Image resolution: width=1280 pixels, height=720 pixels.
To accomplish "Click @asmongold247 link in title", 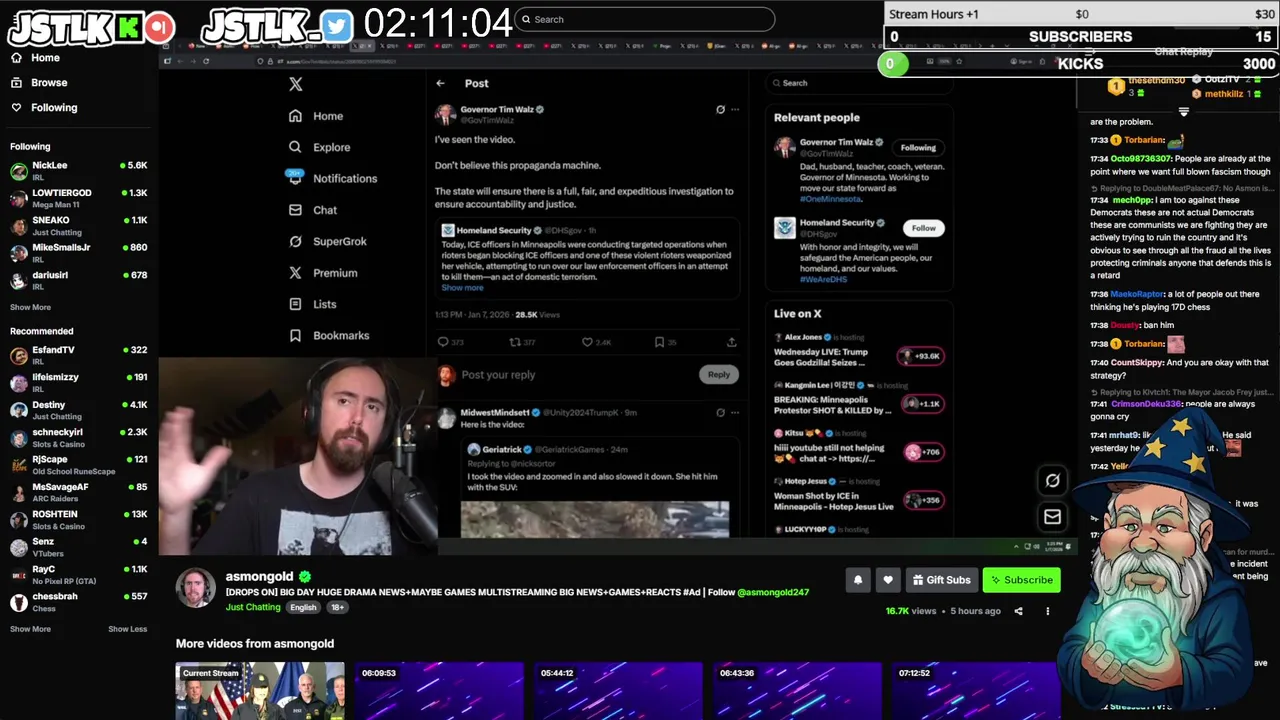I will tap(773, 592).
